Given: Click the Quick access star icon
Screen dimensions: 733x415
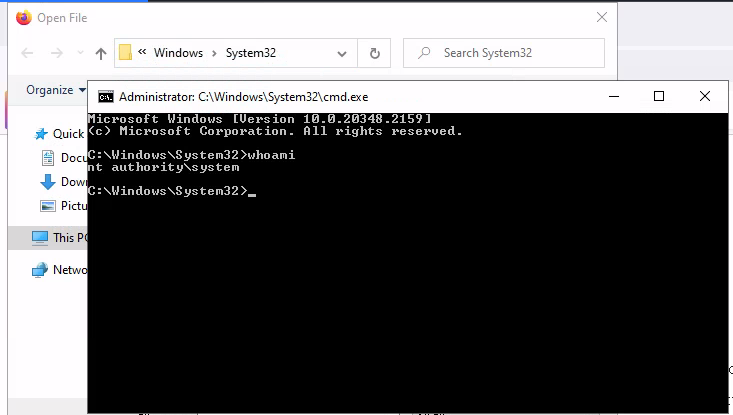Looking at the screenshot, I should (x=41, y=134).
